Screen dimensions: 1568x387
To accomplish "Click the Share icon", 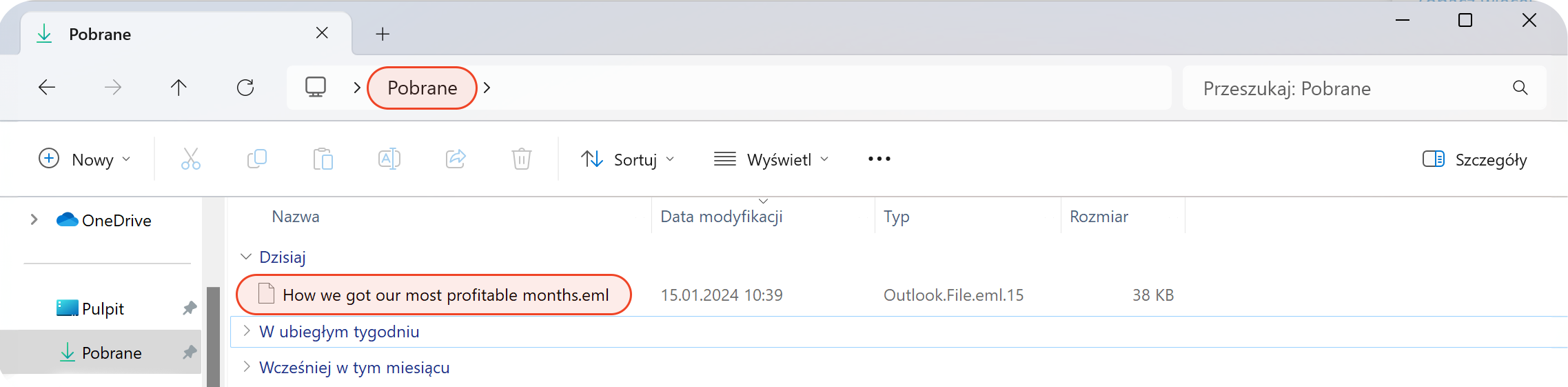I will [456, 159].
